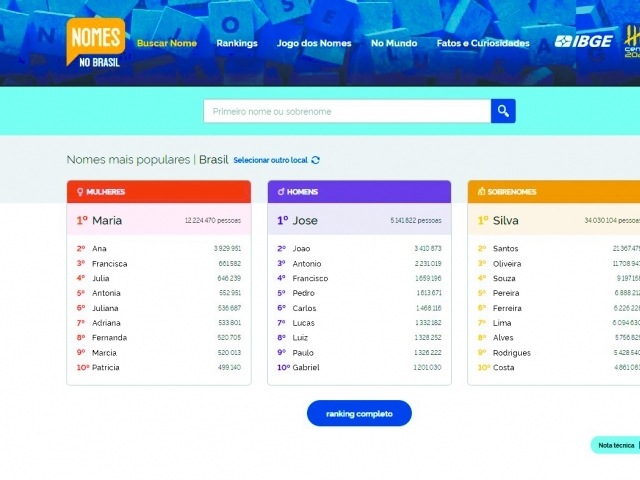Click the female symbol in Mulheres header
The width and height of the screenshot is (640, 480).
pos(79,191)
